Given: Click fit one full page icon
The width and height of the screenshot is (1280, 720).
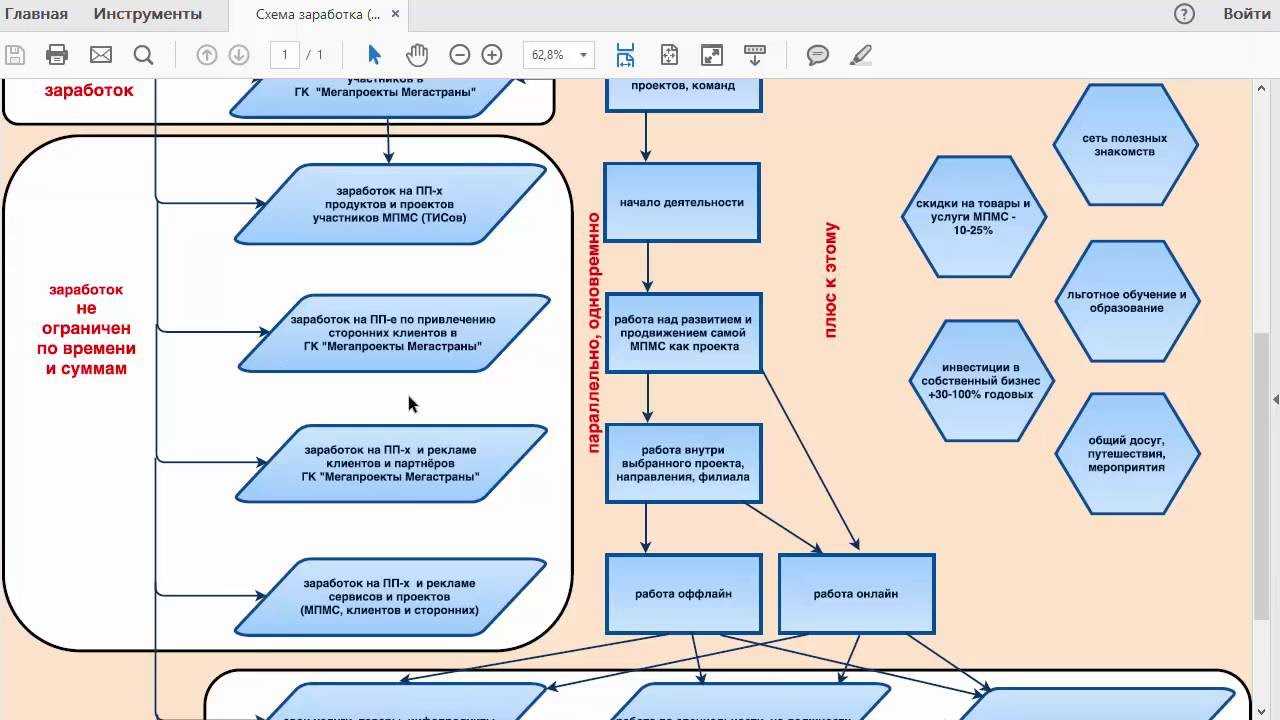Looking at the screenshot, I should pyautogui.click(x=669, y=55).
